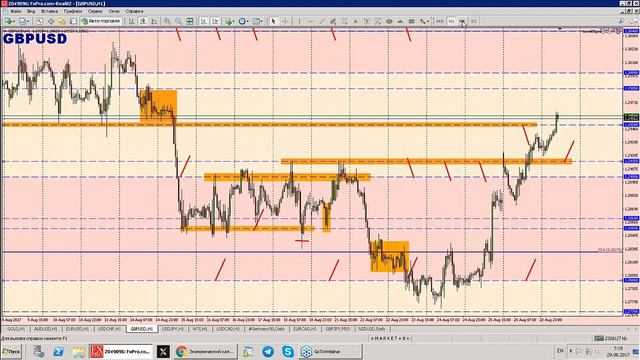Select the equidistant channel tool

[333, 21]
